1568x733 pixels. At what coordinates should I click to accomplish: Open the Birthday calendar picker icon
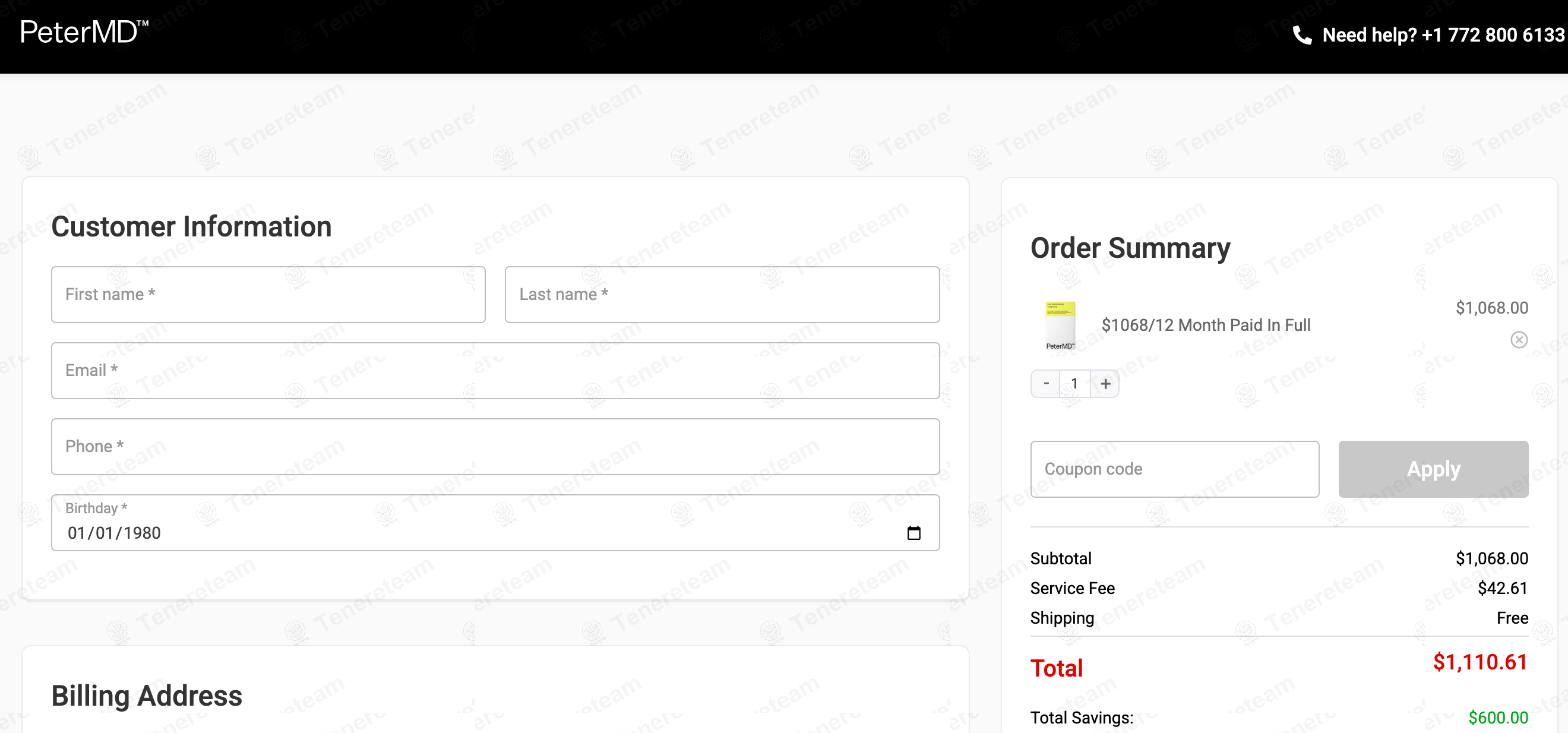click(x=913, y=533)
